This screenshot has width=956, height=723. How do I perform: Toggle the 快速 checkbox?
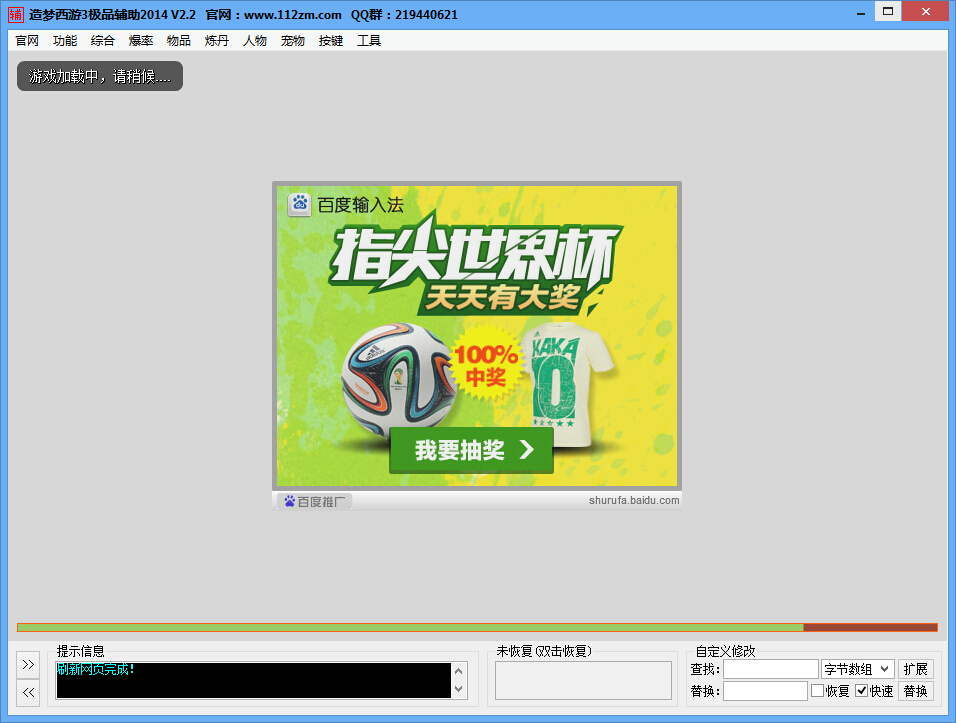click(861, 691)
